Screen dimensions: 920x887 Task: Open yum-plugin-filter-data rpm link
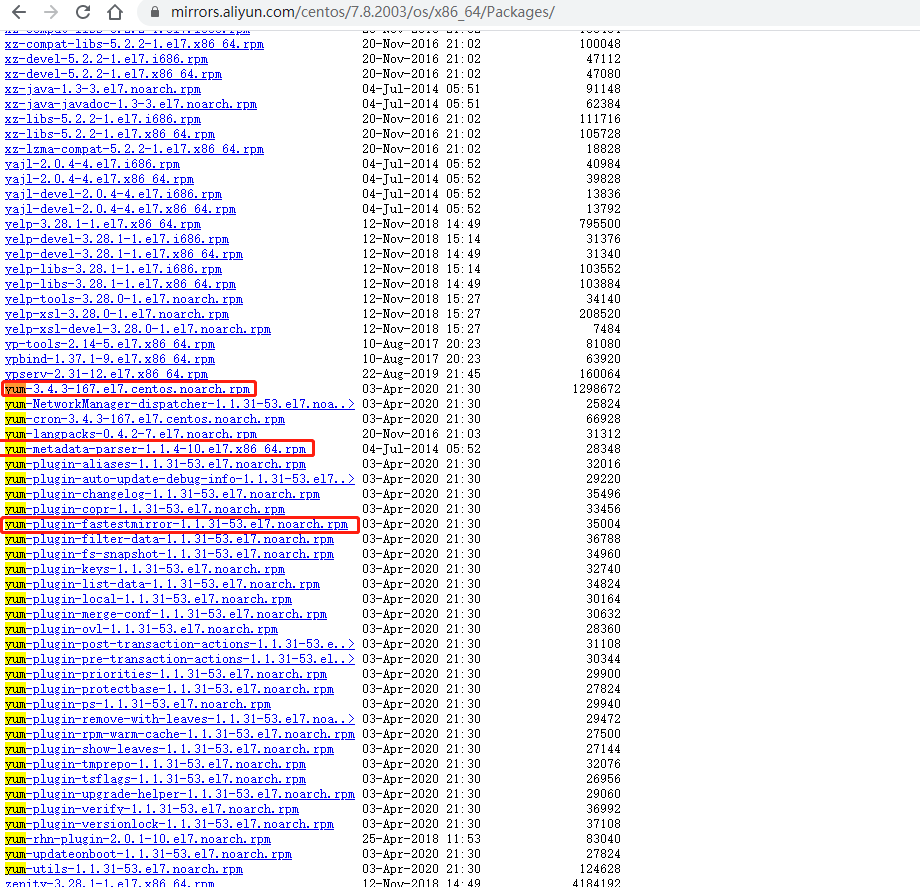pyautogui.click(x=170, y=539)
